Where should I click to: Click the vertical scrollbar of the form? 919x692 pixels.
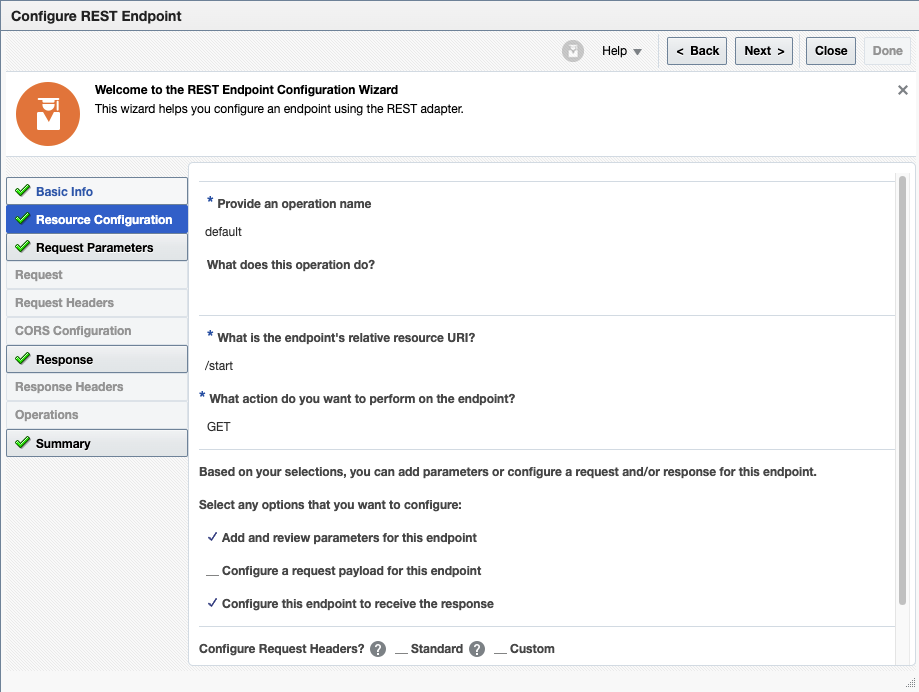[x=903, y=390]
